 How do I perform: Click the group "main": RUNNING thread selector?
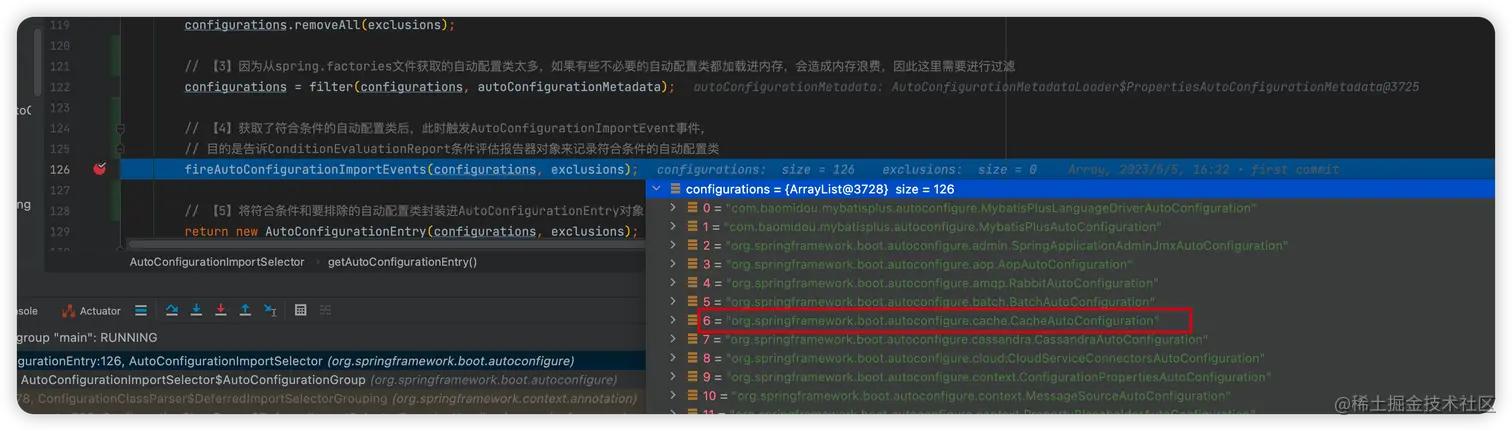point(87,338)
